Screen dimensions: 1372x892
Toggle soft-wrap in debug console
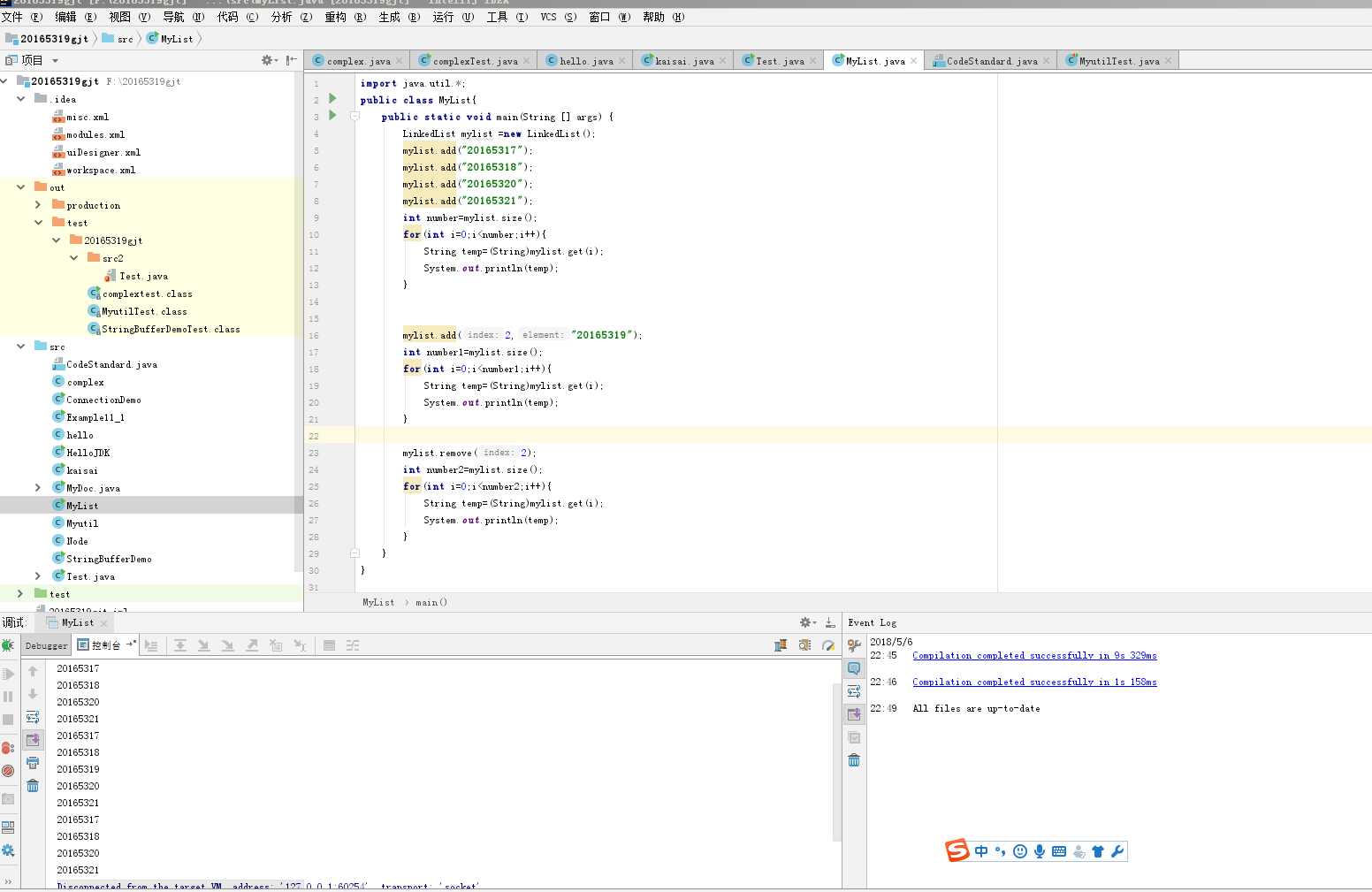point(33,717)
